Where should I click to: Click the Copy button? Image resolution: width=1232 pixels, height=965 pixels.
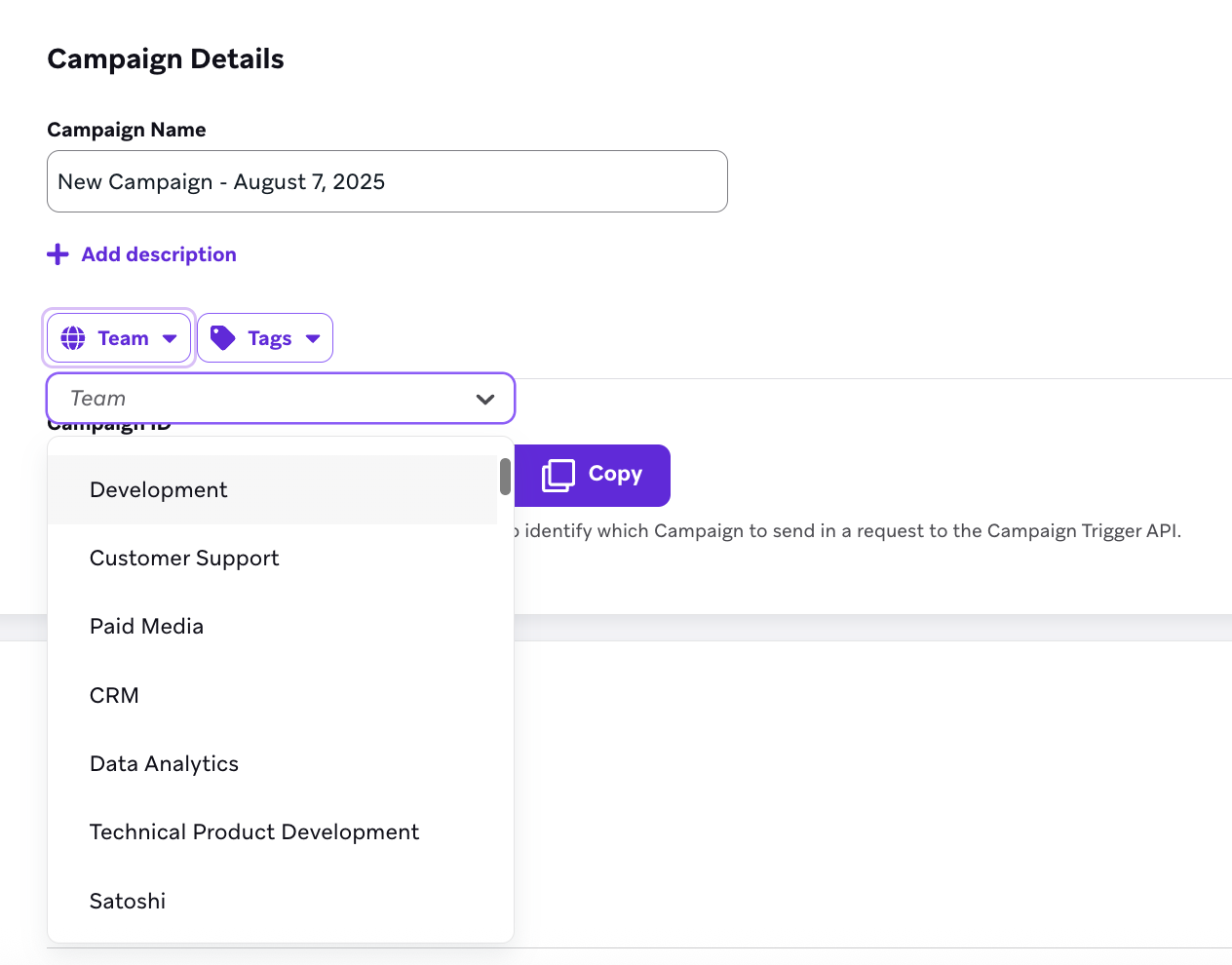click(593, 476)
